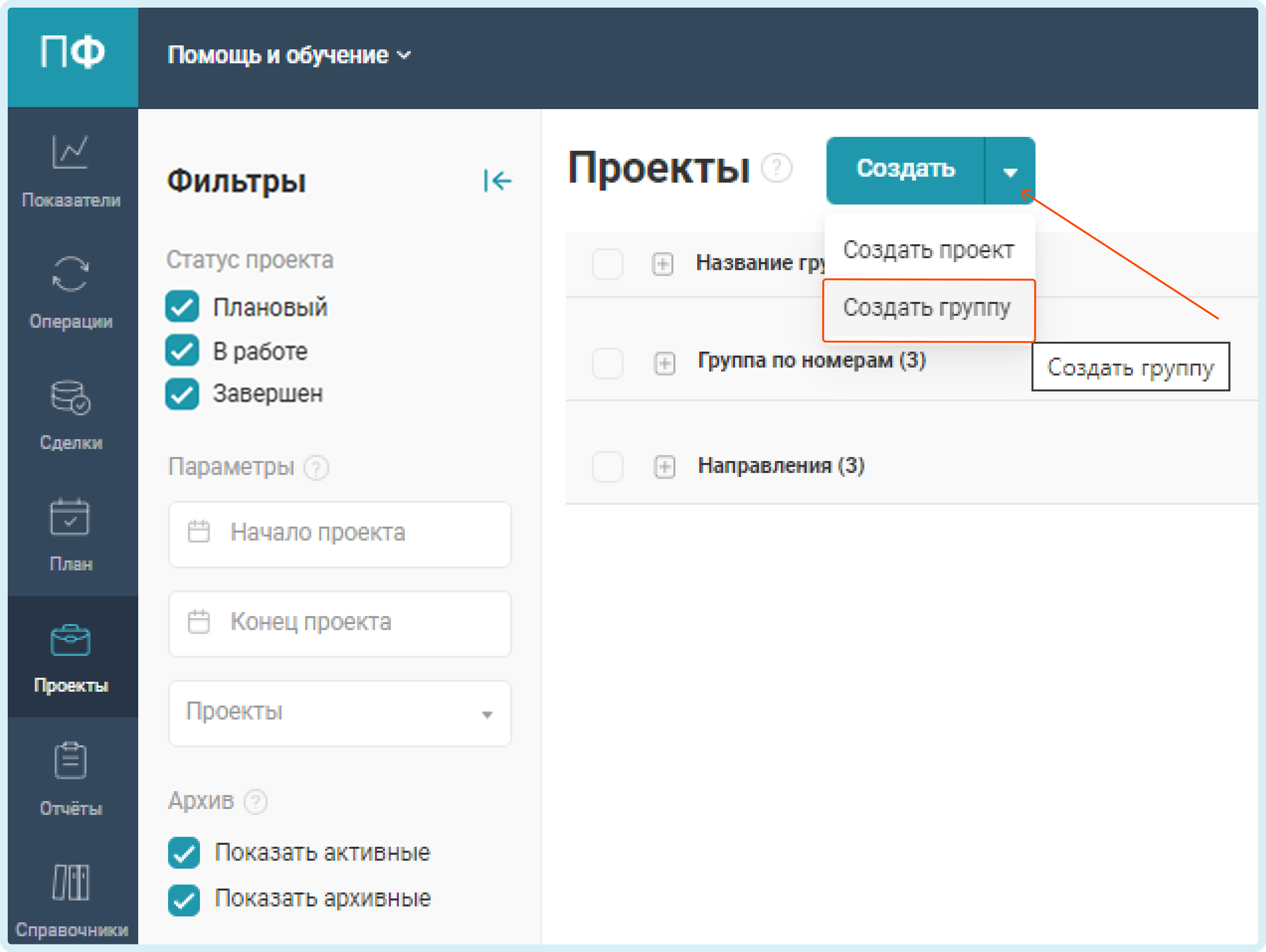Screen dimensions: 1266x952
Task: Uncheck the Плановый status checkbox
Action: (182, 307)
